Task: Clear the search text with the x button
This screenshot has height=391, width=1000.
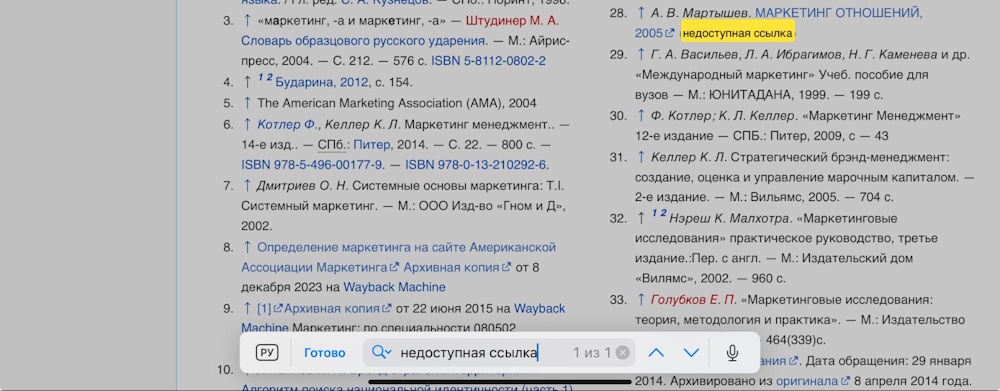Action: coord(622,353)
